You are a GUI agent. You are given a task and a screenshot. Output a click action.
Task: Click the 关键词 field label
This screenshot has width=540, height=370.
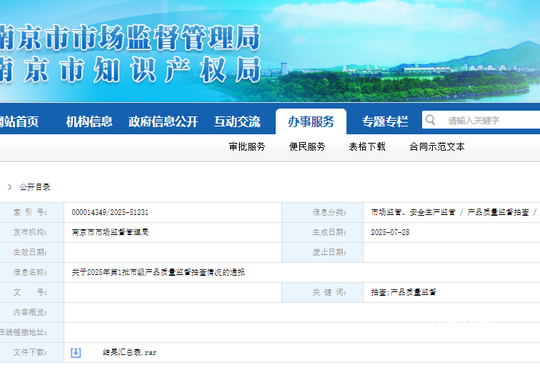(329, 292)
